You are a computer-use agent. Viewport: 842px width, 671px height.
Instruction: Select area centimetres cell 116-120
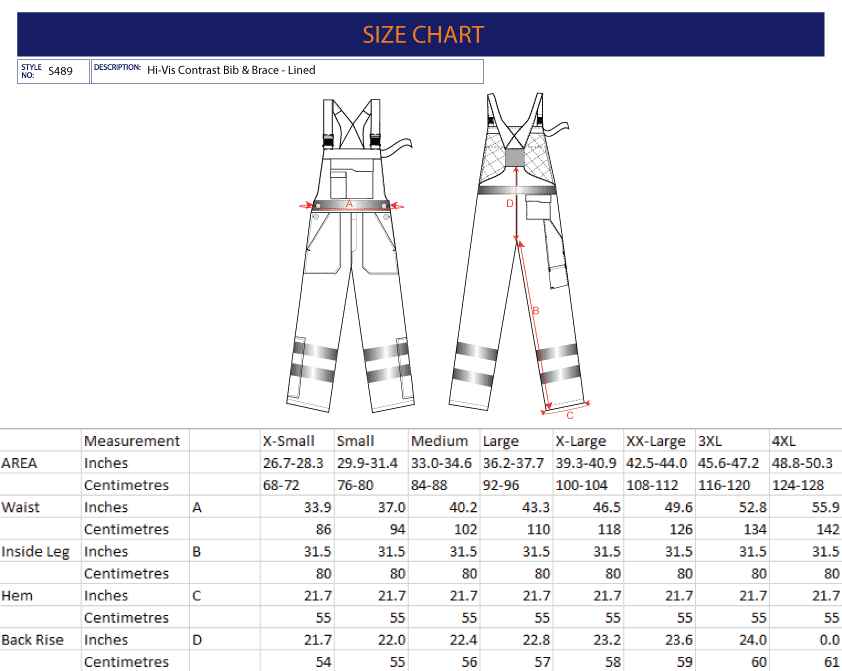click(x=732, y=485)
